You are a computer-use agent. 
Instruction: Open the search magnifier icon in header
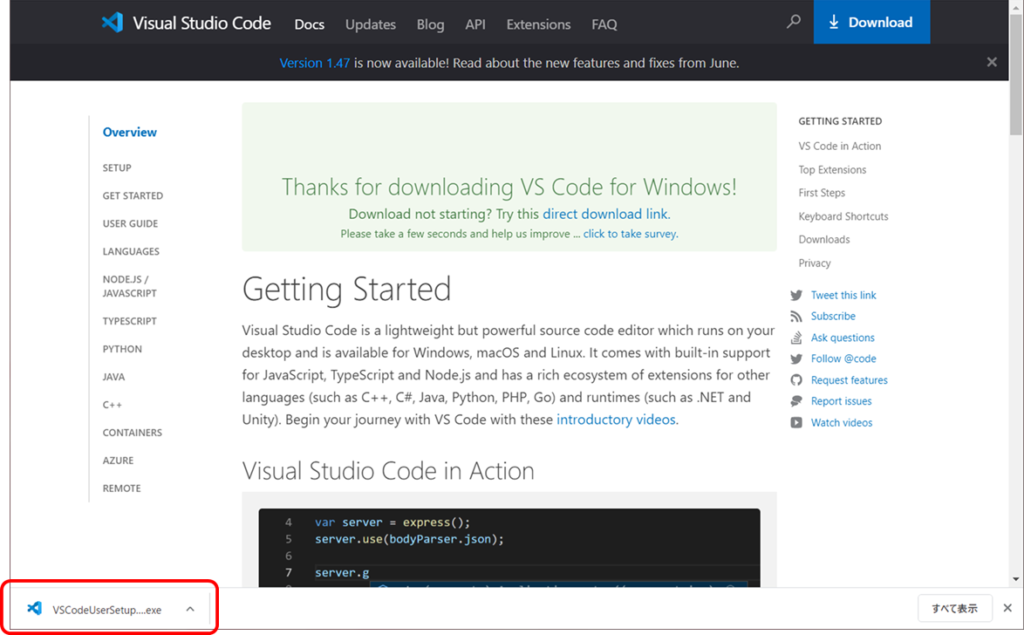click(x=793, y=22)
